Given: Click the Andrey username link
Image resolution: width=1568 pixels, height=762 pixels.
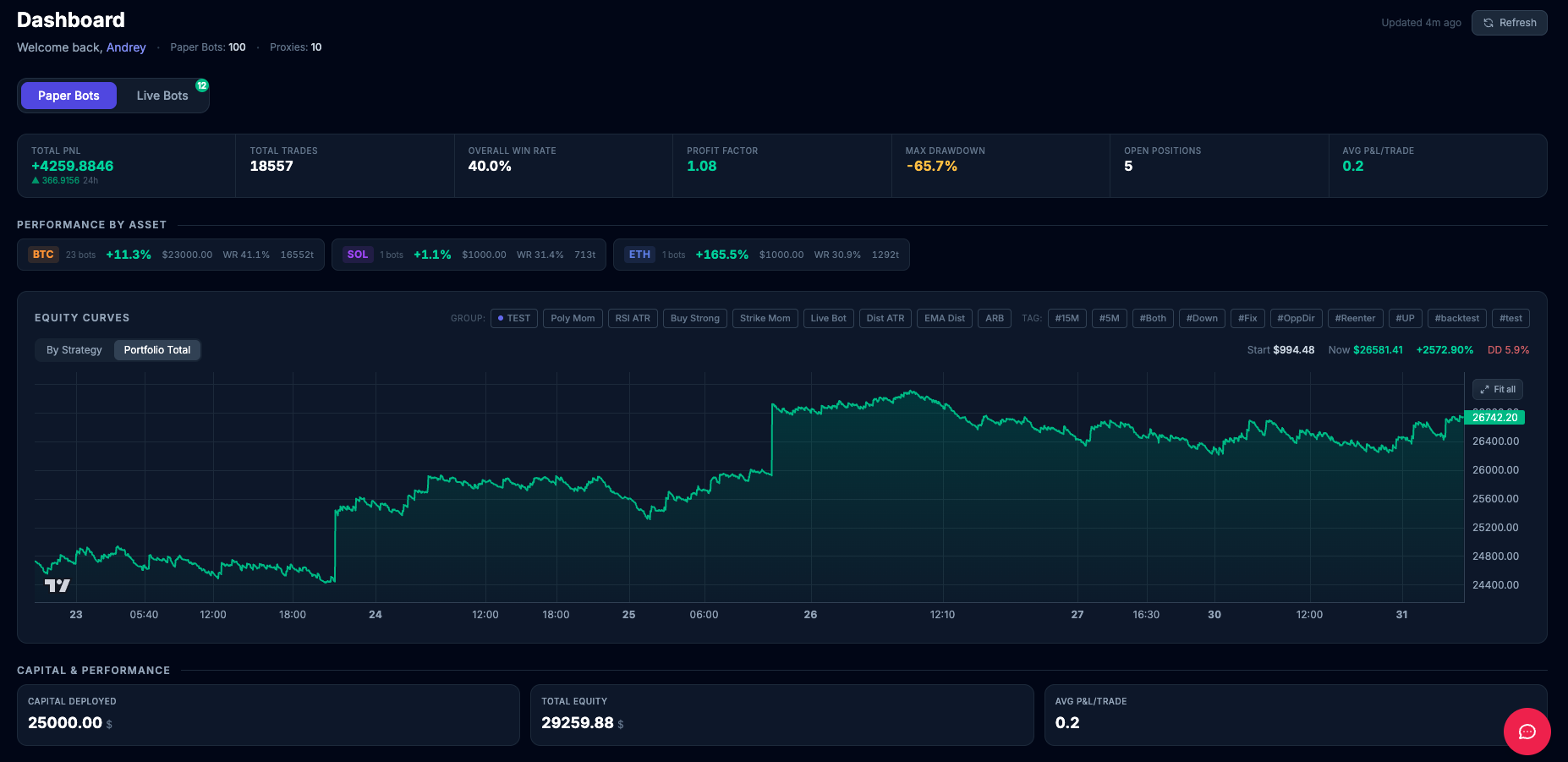Looking at the screenshot, I should pos(126,47).
